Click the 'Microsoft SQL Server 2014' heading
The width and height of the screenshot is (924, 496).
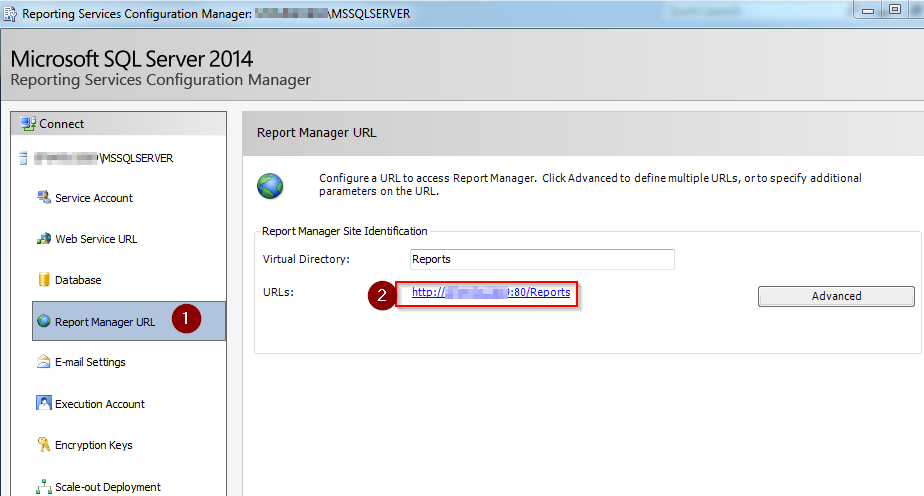coord(131,59)
